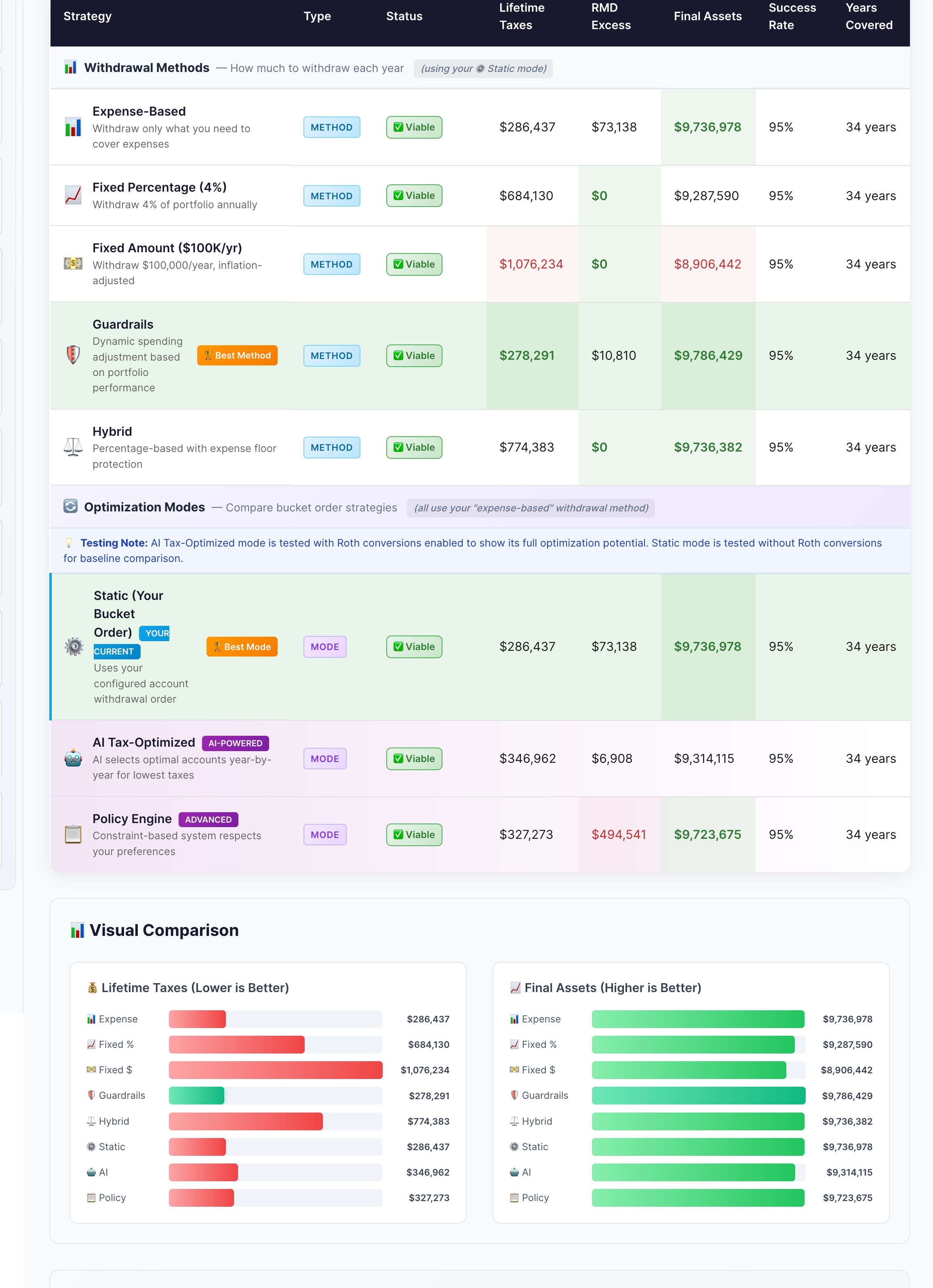Click the expense-based withdrawal method note pill
The width and height of the screenshot is (933, 1288).
(531, 508)
